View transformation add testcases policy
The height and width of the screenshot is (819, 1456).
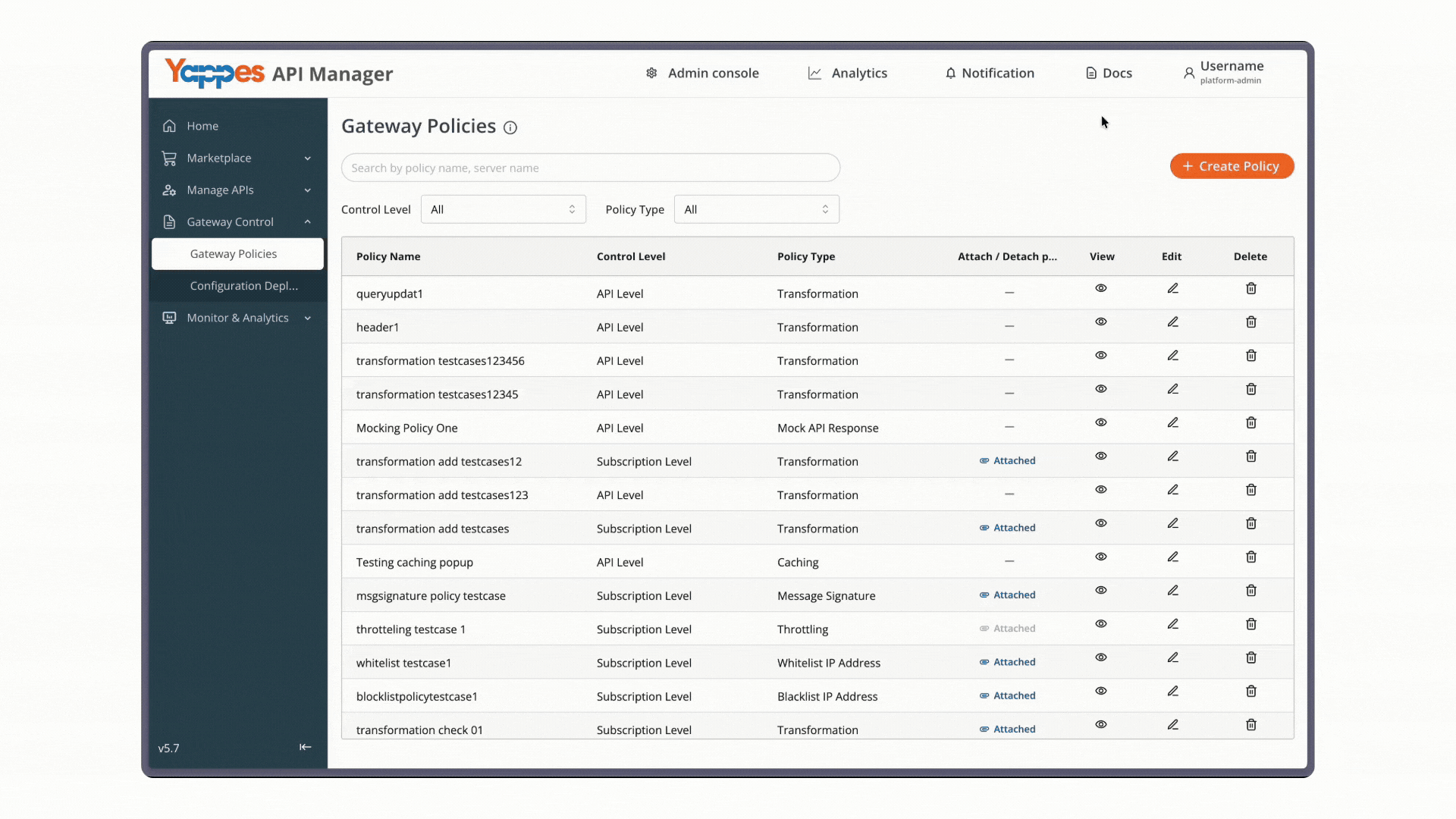click(x=1101, y=523)
